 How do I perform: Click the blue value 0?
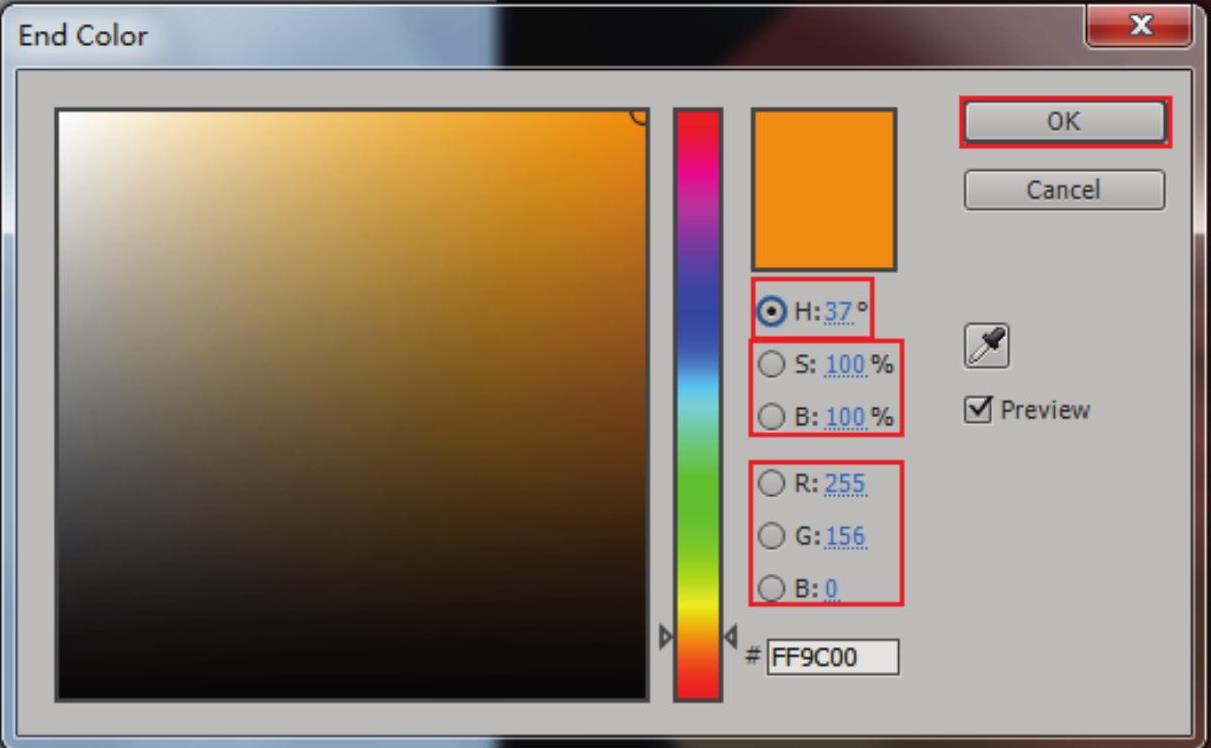pyautogui.click(x=832, y=589)
